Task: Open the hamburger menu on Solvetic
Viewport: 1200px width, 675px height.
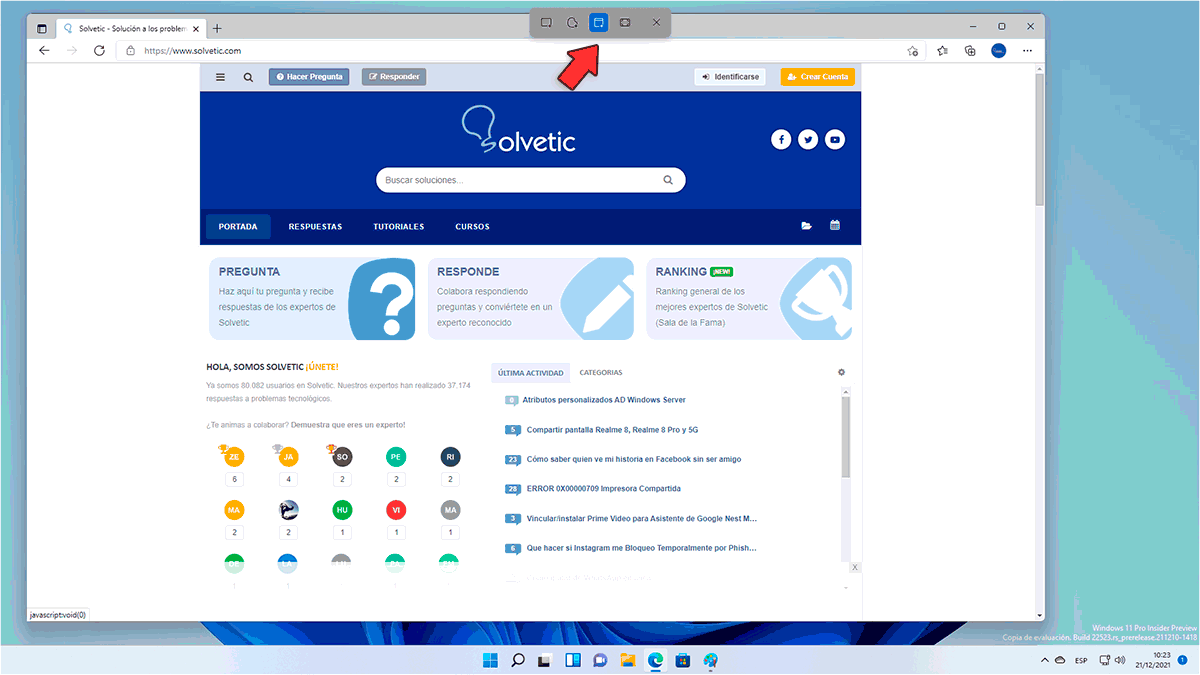Action: click(221, 76)
